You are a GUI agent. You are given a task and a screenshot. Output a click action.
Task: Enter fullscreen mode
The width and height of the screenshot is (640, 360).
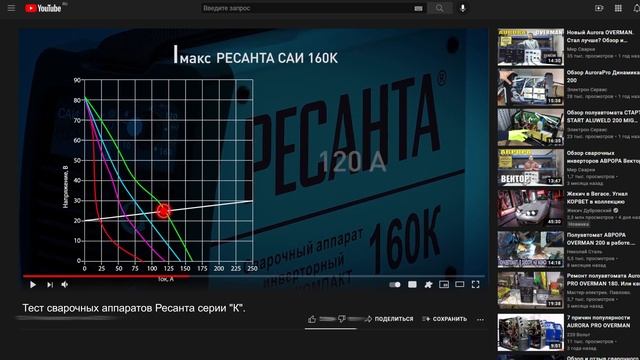pos(476,284)
